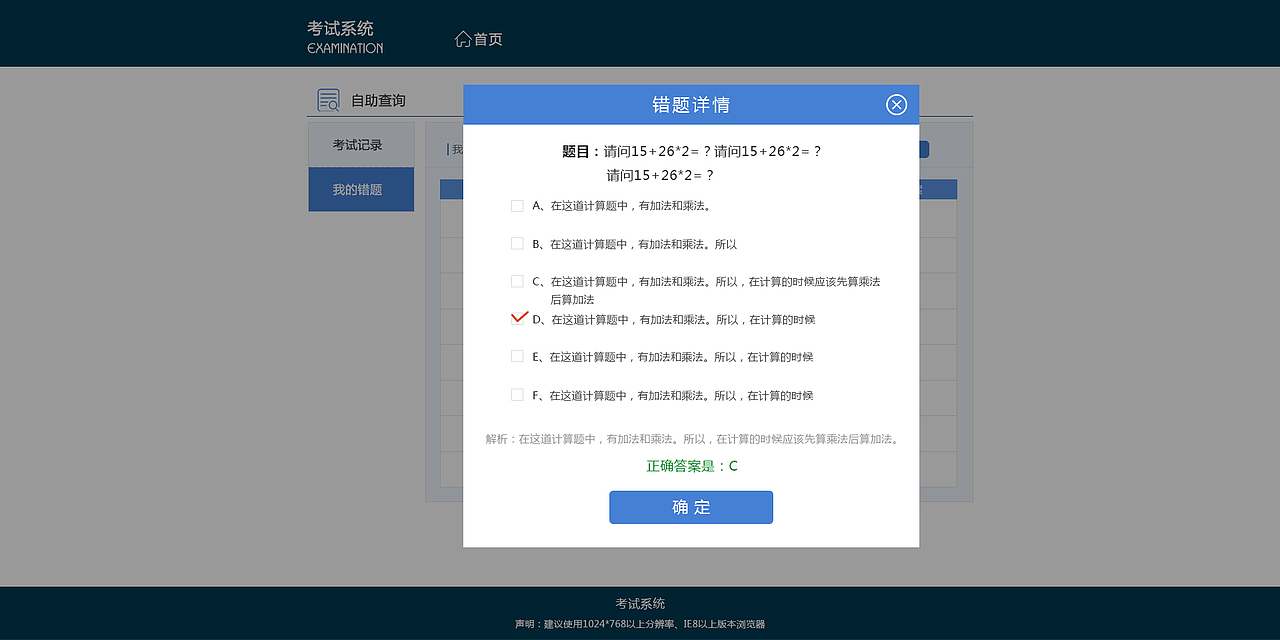Click the 解析 explanation text line

(x=691, y=437)
